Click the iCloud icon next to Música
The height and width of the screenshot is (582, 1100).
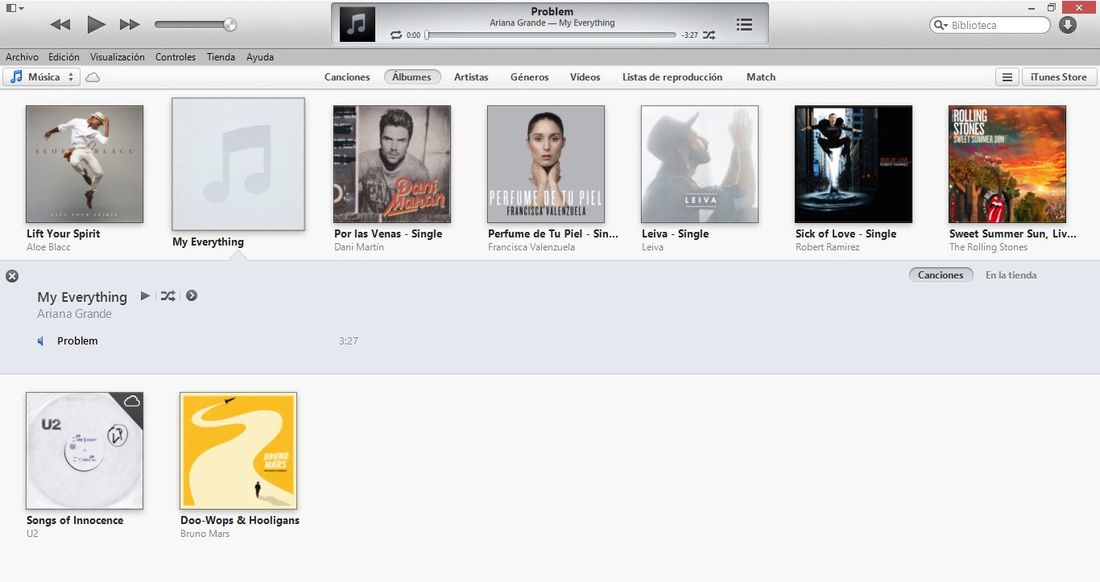93,77
